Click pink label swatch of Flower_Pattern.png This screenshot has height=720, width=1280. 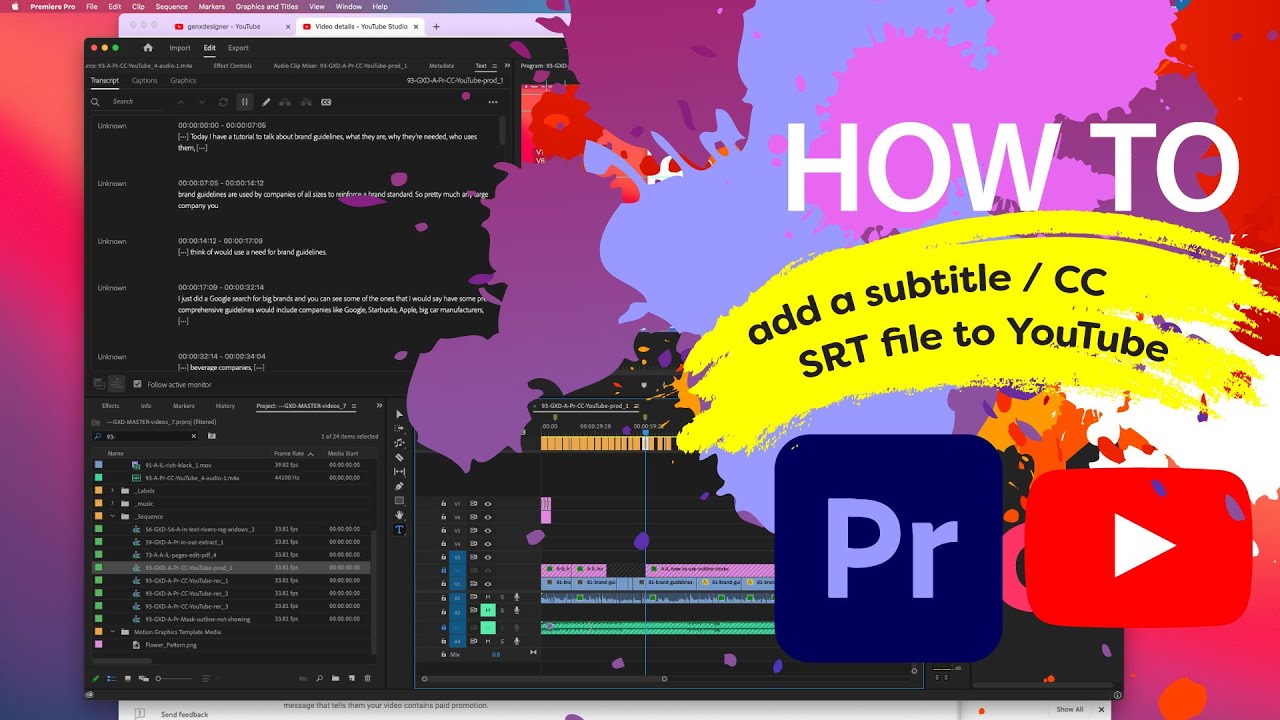pos(98,645)
